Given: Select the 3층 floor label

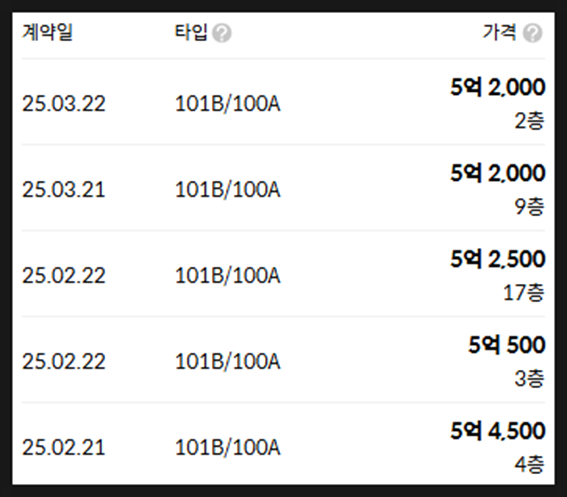Looking at the screenshot, I should (x=529, y=378).
